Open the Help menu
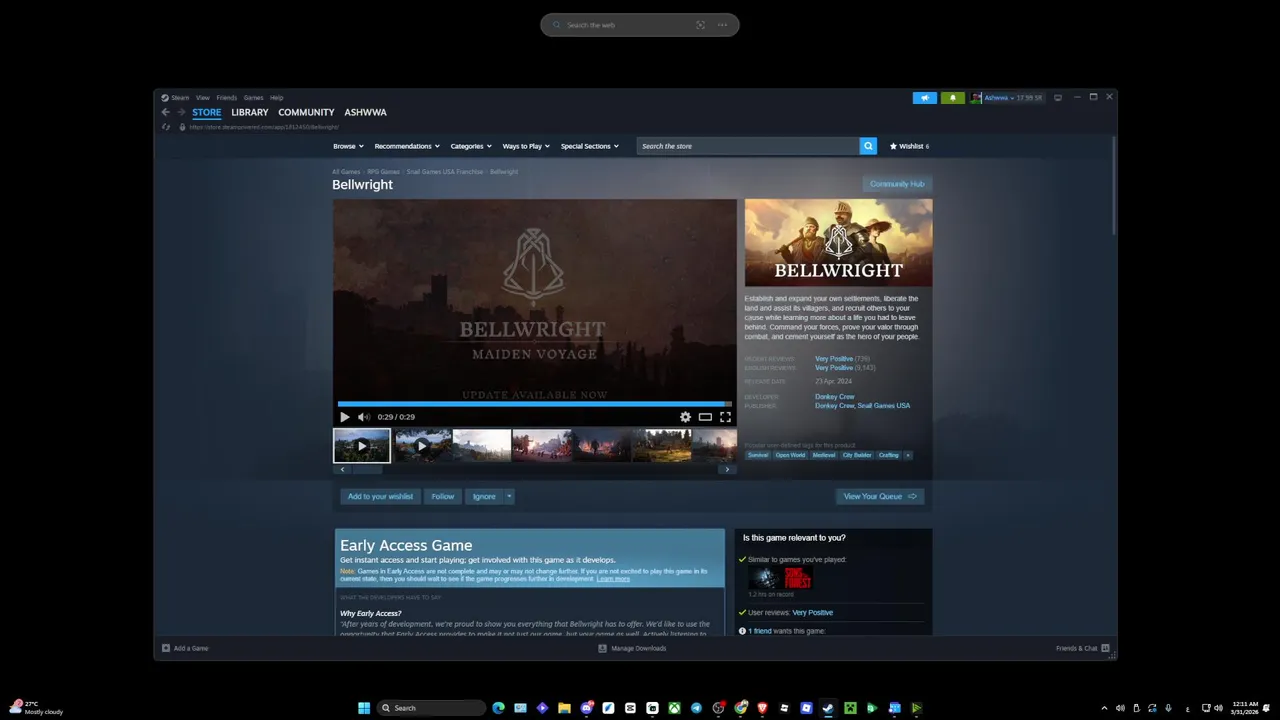The image size is (1280, 720). [x=277, y=98]
